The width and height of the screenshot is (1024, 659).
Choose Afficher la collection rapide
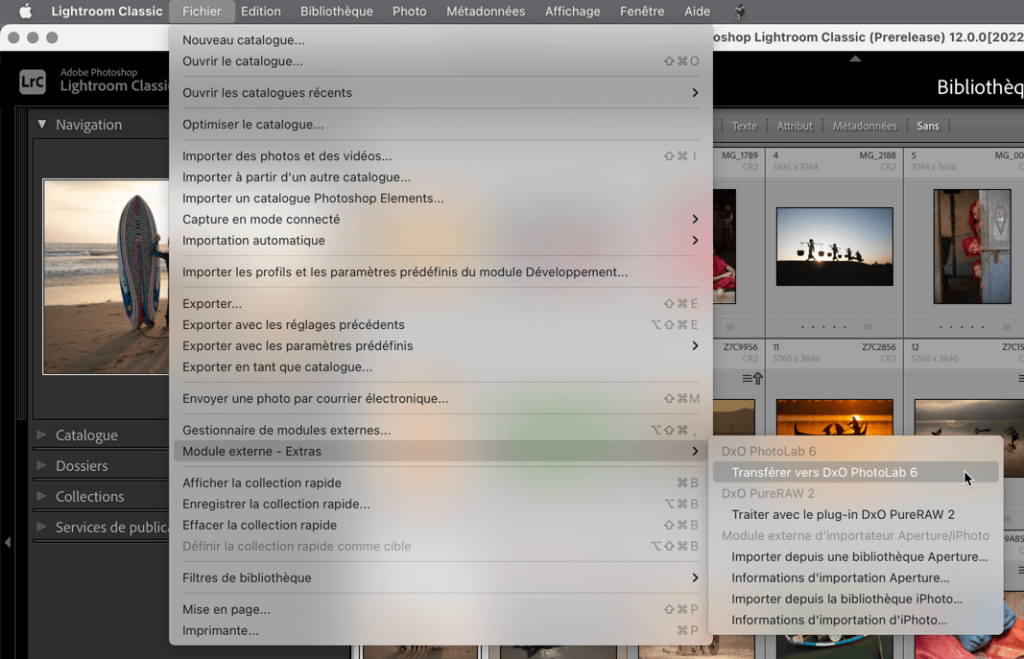(x=440, y=483)
